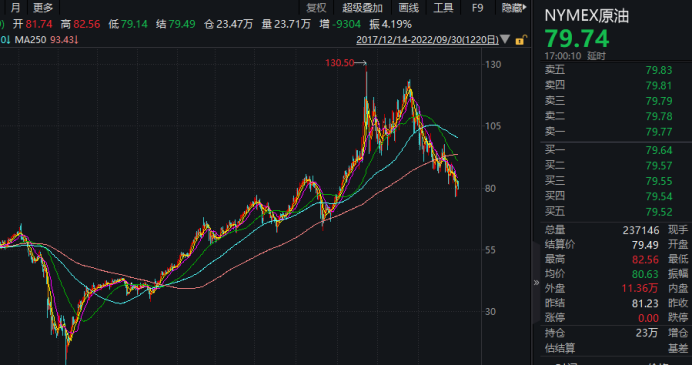The width and height of the screenshot is (693, 365).
Task: Click the 买五 bid price 79.52
Action: click(x=659, y=212)
